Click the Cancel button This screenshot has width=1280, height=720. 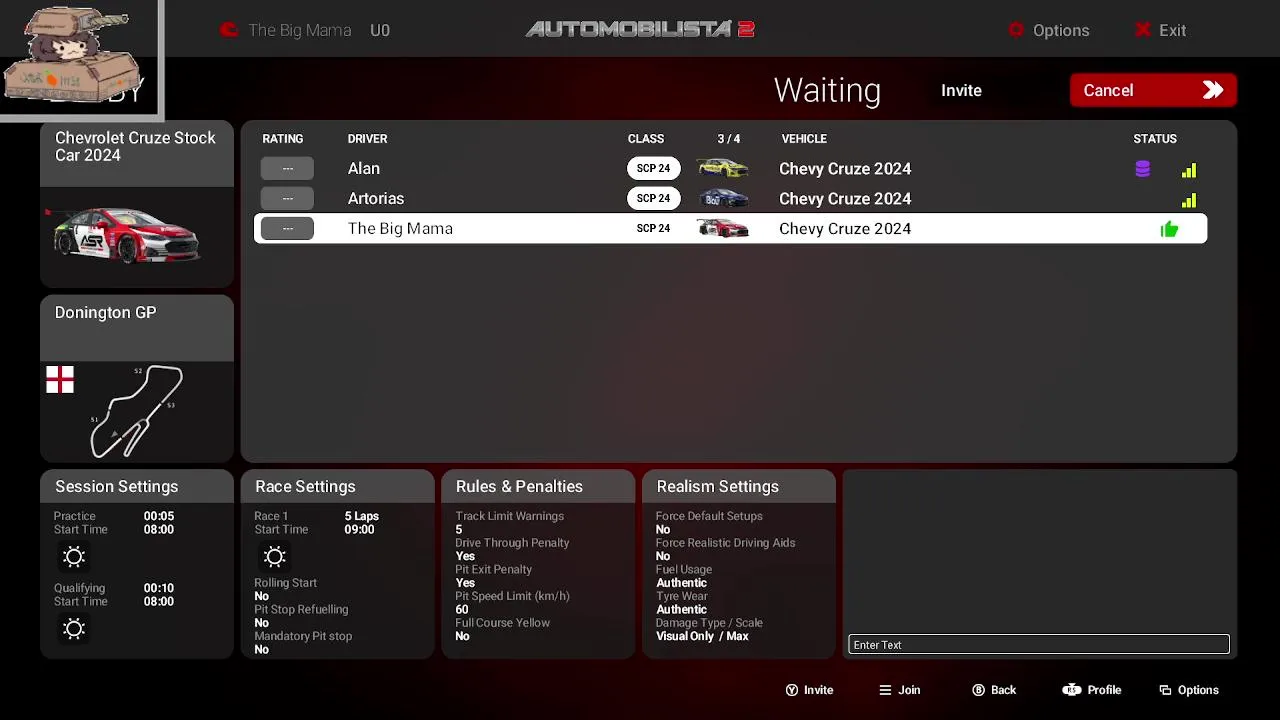(x=1153, y=90)
